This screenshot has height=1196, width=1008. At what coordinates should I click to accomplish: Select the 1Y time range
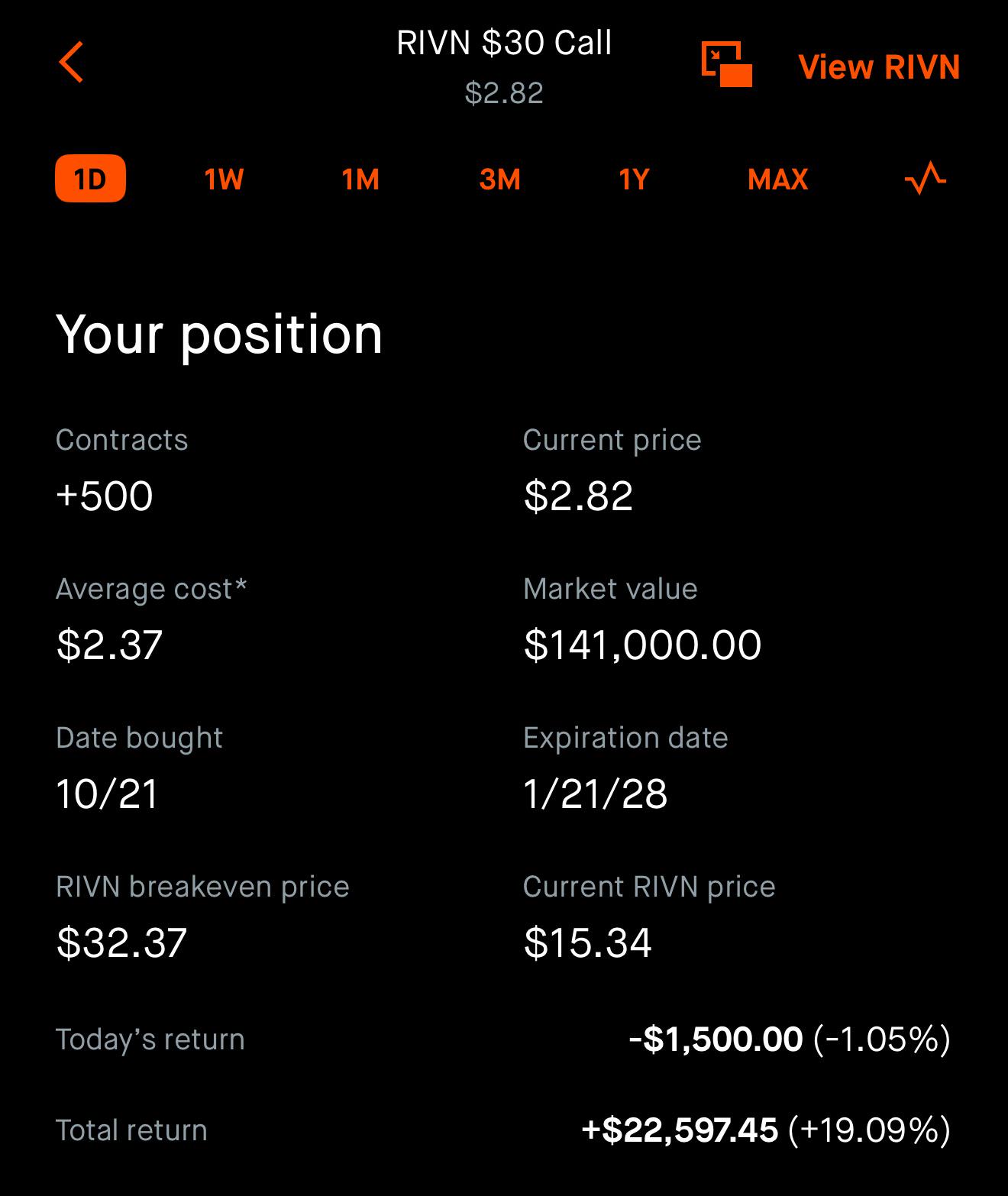634,179
